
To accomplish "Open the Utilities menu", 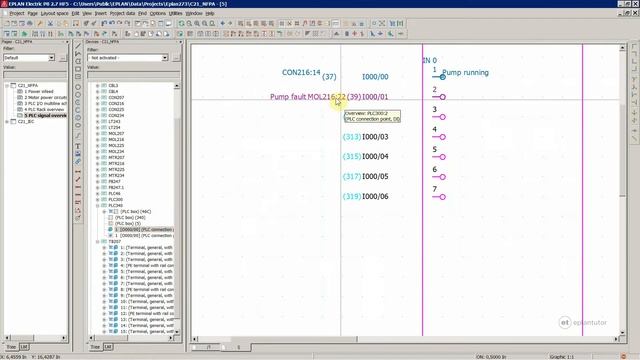I will tap(176, 13).
